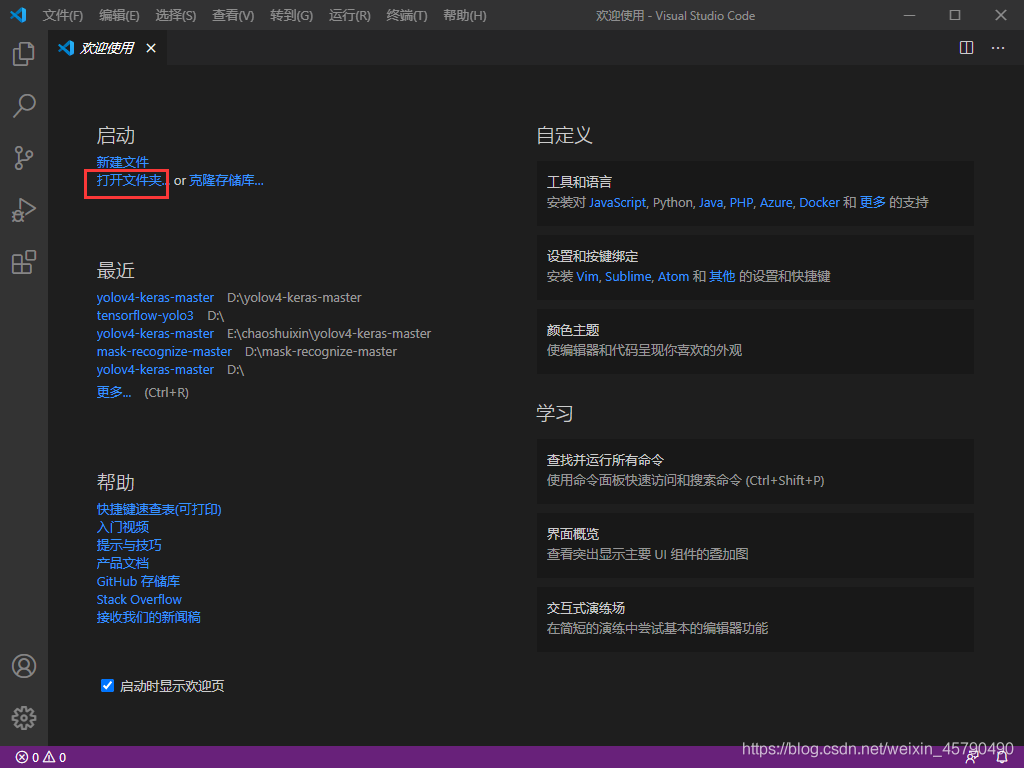1024x768 pixels.
Task: Open GitHub 存储库 link
Action: [x=138, y=581]
